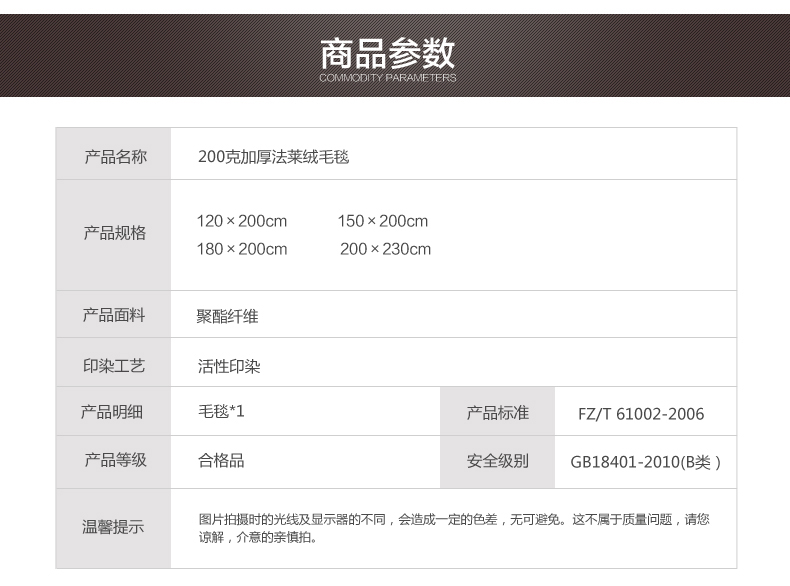Click the COMMODITY PARAMETERS subtitle text
Image resolution: width=790 pixels, height=586 pixels.
(387, 77)
